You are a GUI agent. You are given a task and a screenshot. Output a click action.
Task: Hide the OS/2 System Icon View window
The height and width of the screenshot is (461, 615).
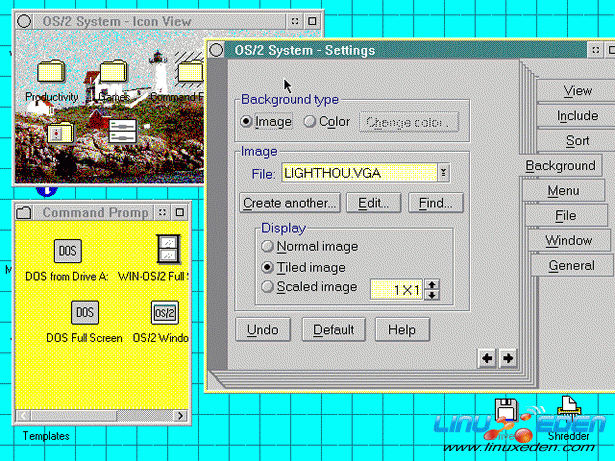click(295, 21)
